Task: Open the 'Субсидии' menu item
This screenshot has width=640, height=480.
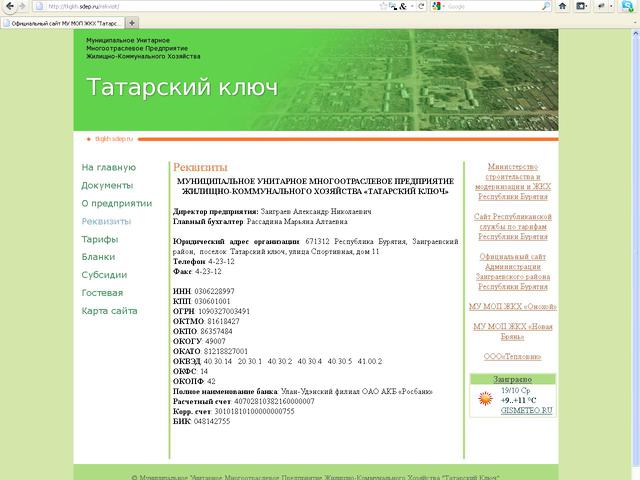Action: click(x=104, y=275)
